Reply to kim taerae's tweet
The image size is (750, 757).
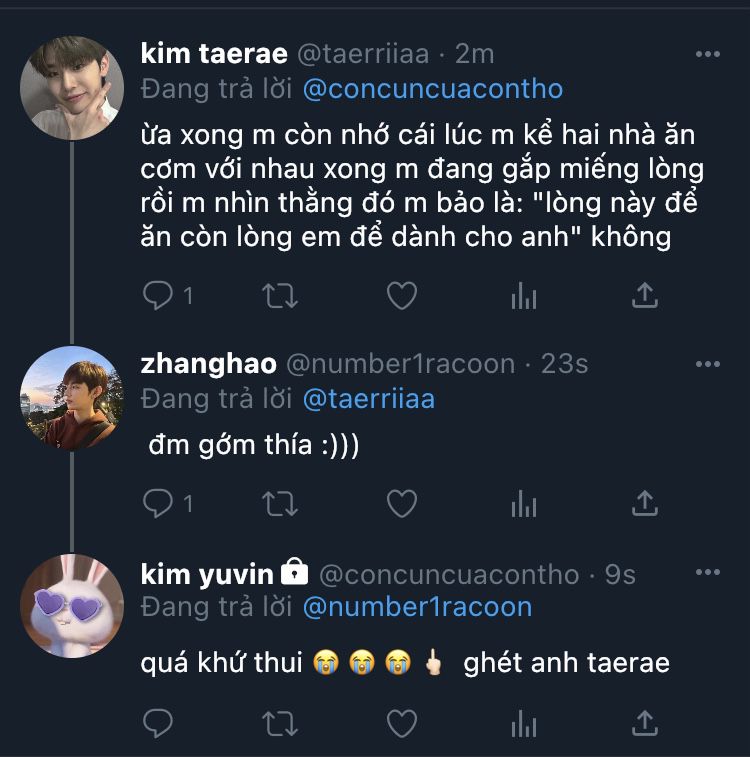158,295
